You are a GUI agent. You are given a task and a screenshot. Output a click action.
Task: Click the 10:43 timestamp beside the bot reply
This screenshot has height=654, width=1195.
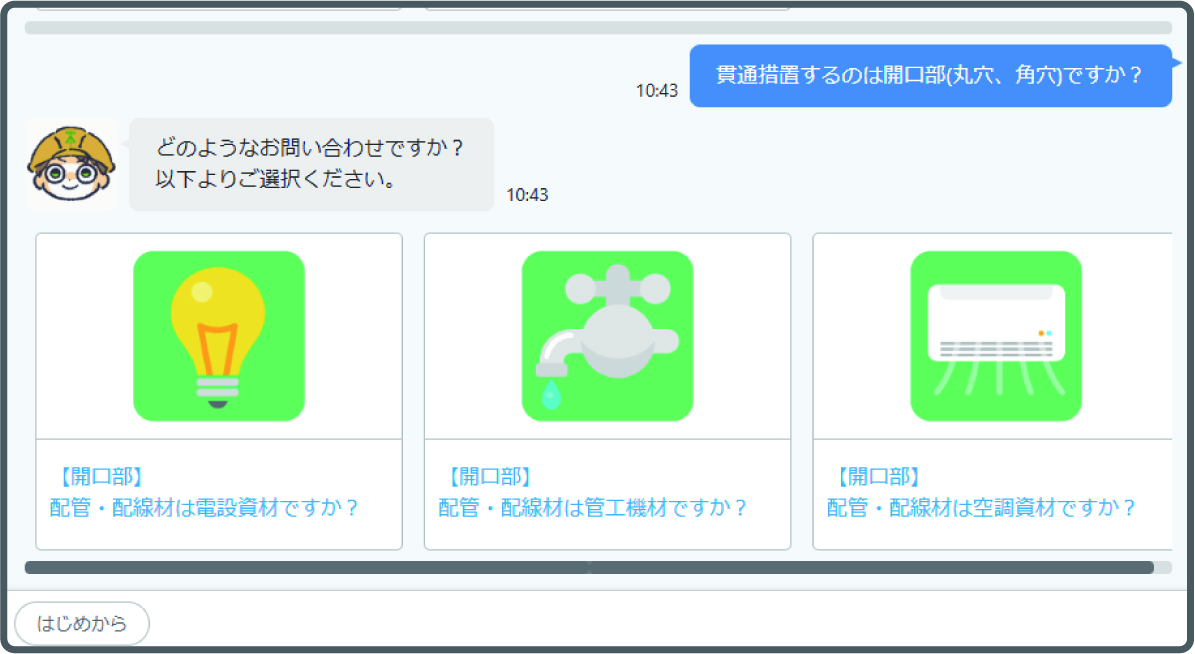(x=527, y=195)
